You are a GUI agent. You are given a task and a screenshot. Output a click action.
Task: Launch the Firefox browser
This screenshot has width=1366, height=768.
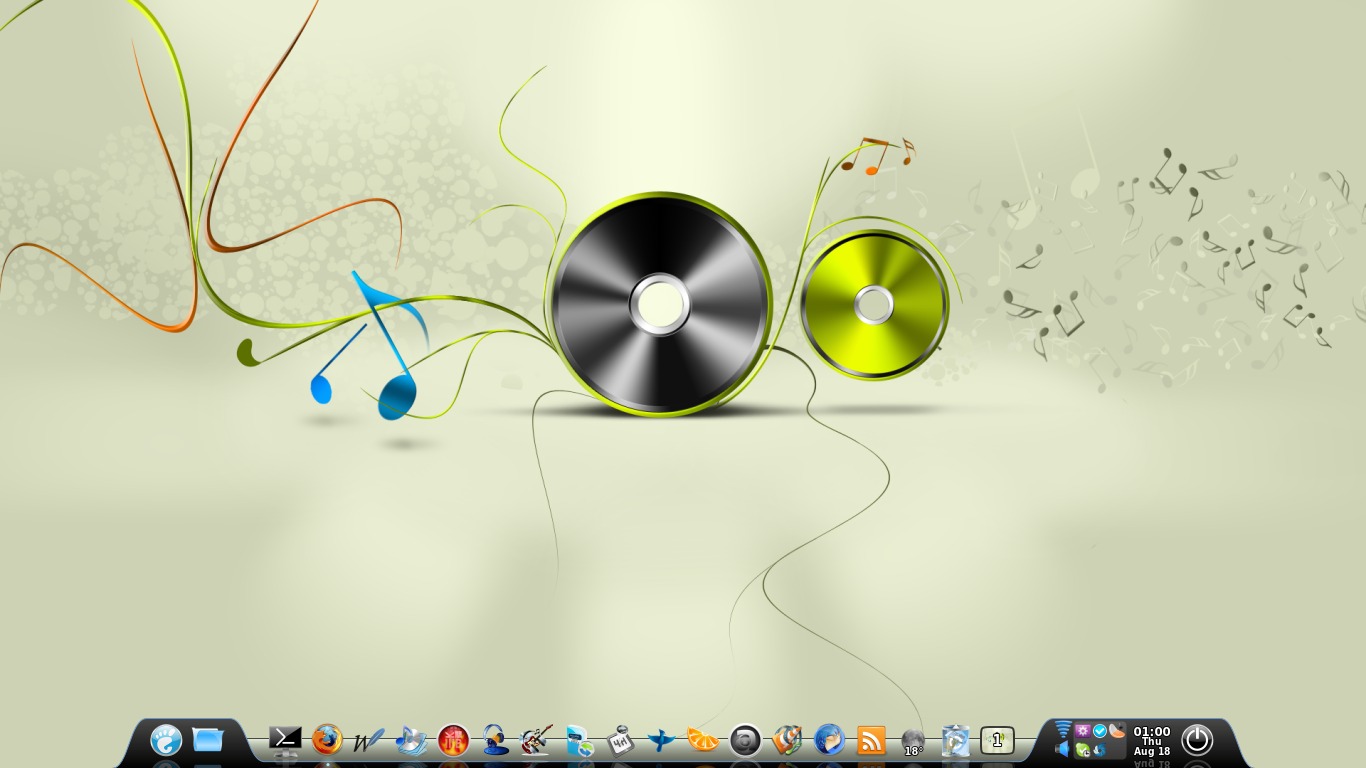click(327, 740)
